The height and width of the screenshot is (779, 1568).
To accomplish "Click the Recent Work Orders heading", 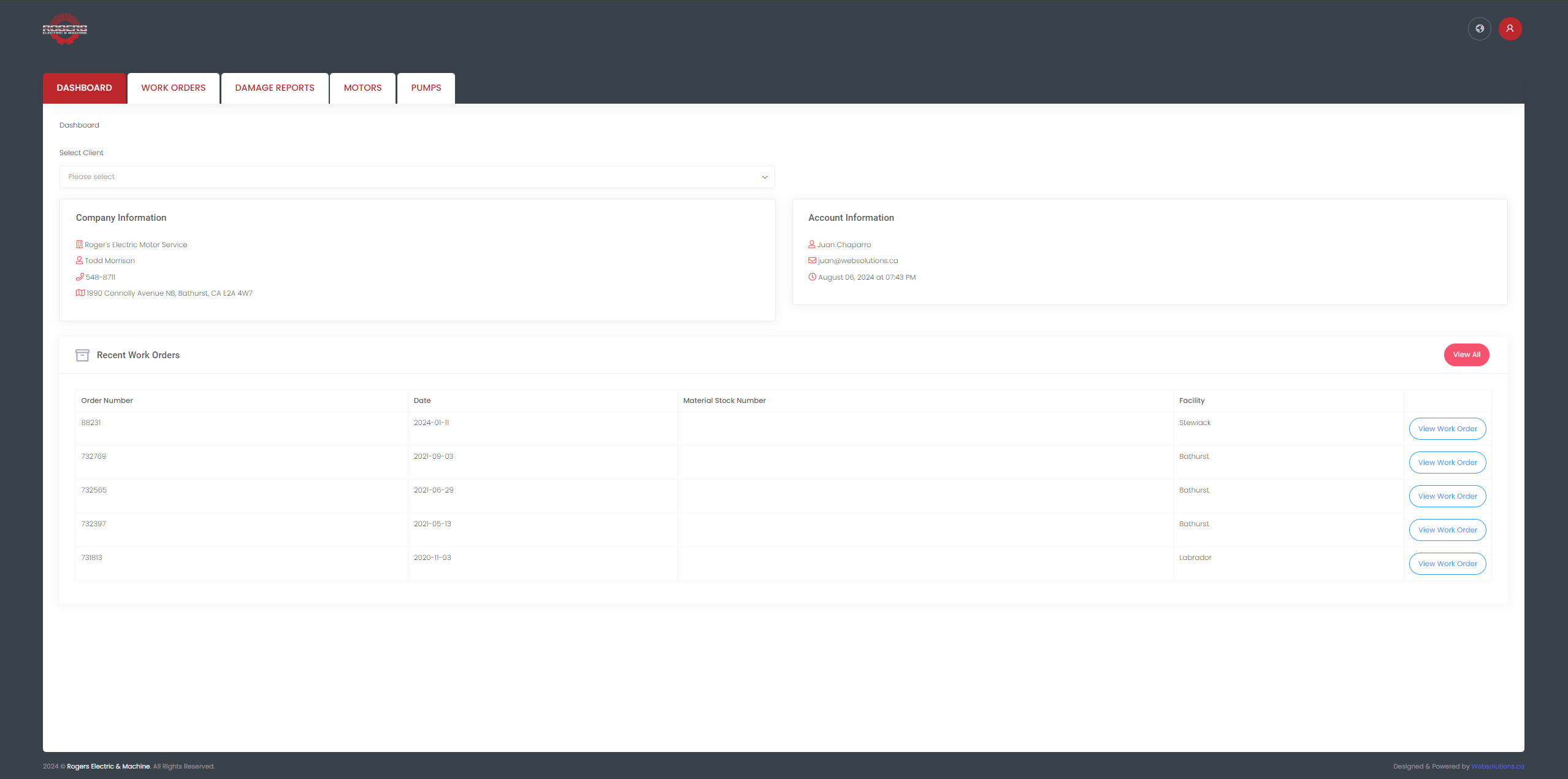I will 138,355.
